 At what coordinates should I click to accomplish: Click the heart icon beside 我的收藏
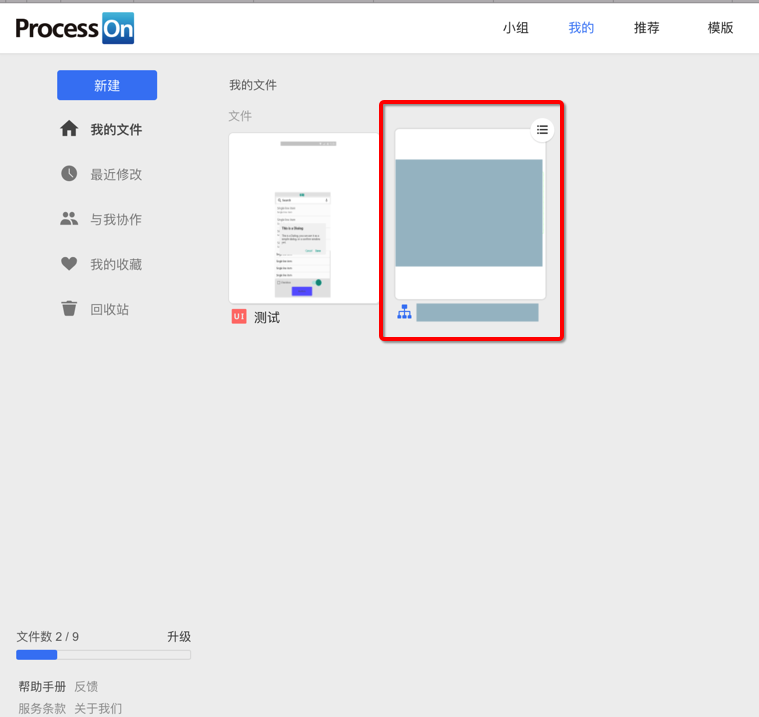(x=69, y=264)
